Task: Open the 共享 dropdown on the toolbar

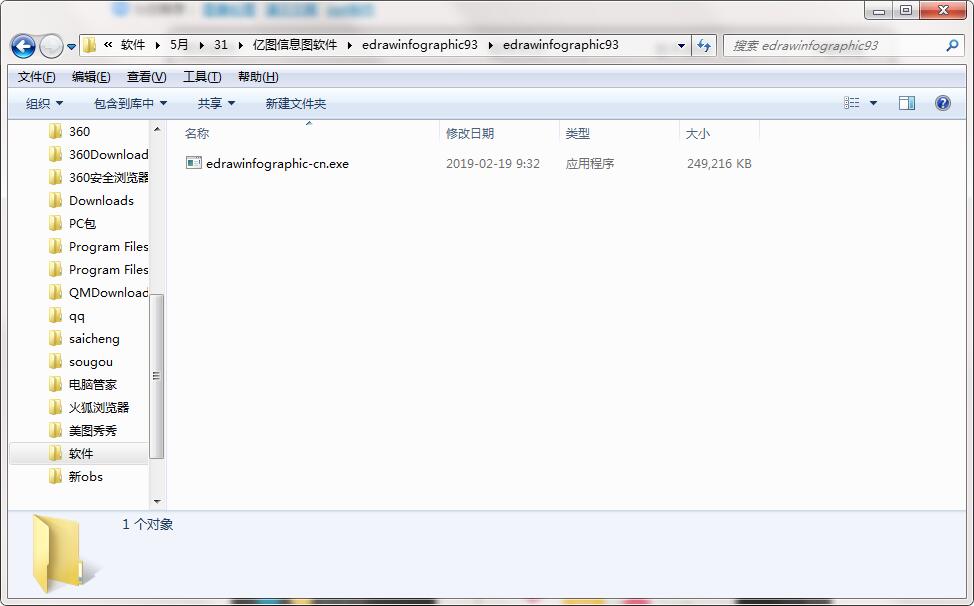Action: (x=216, y=104)
